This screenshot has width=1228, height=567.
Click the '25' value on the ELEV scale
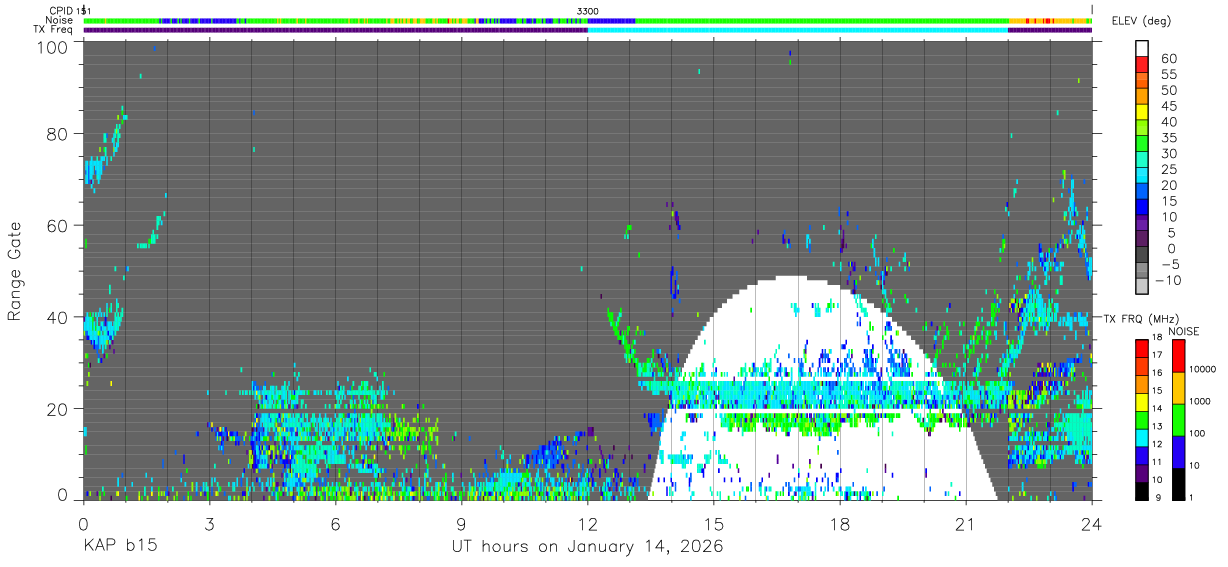coord(1169,169)
